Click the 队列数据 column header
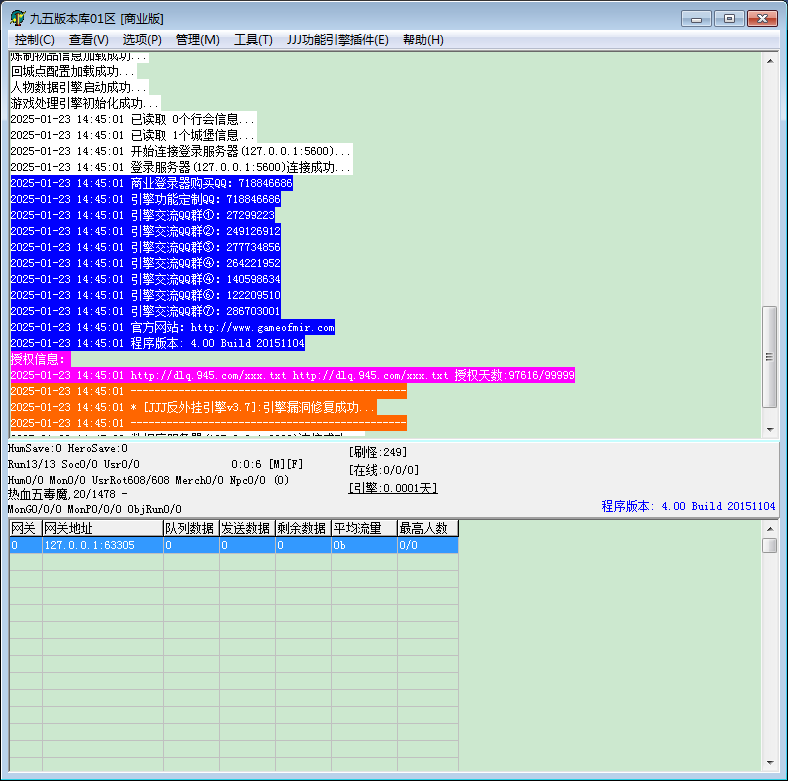Image resolution: width=788 pixels, height=781 pixels. [x=191, y=528]
